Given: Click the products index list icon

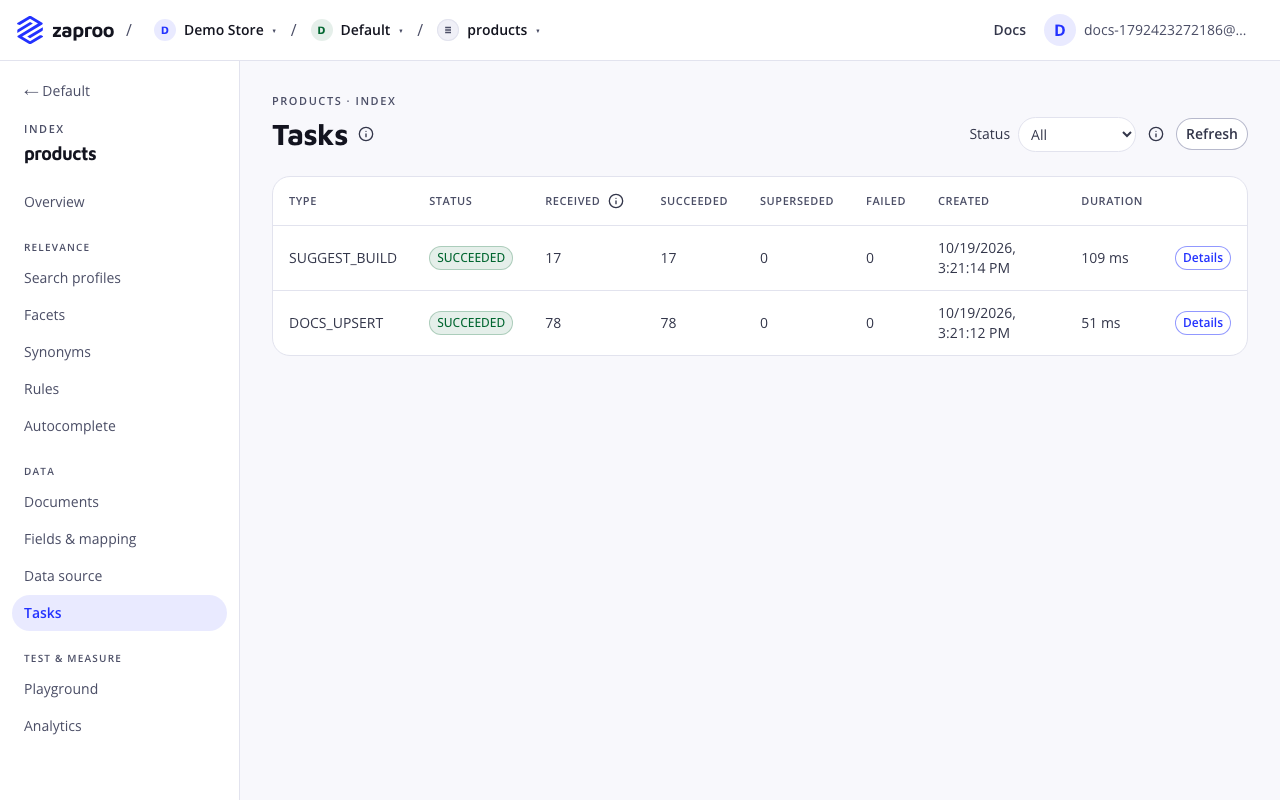Looking at the screenshot, I should click(448, 30).
